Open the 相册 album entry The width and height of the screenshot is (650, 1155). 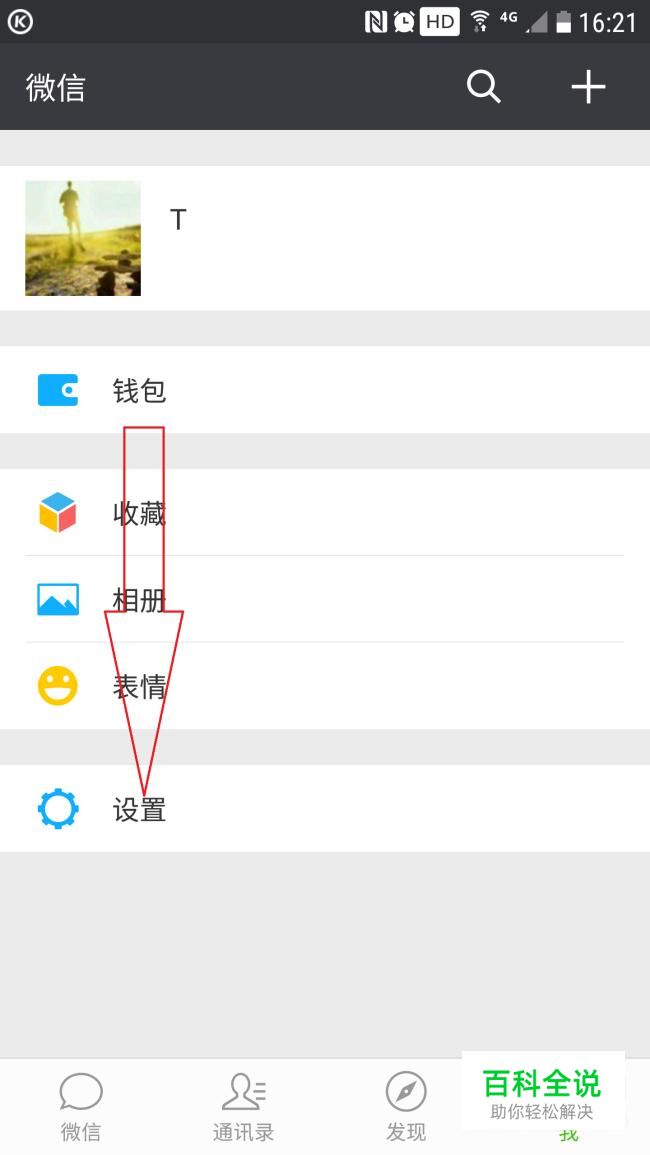[x=325, y=599]
